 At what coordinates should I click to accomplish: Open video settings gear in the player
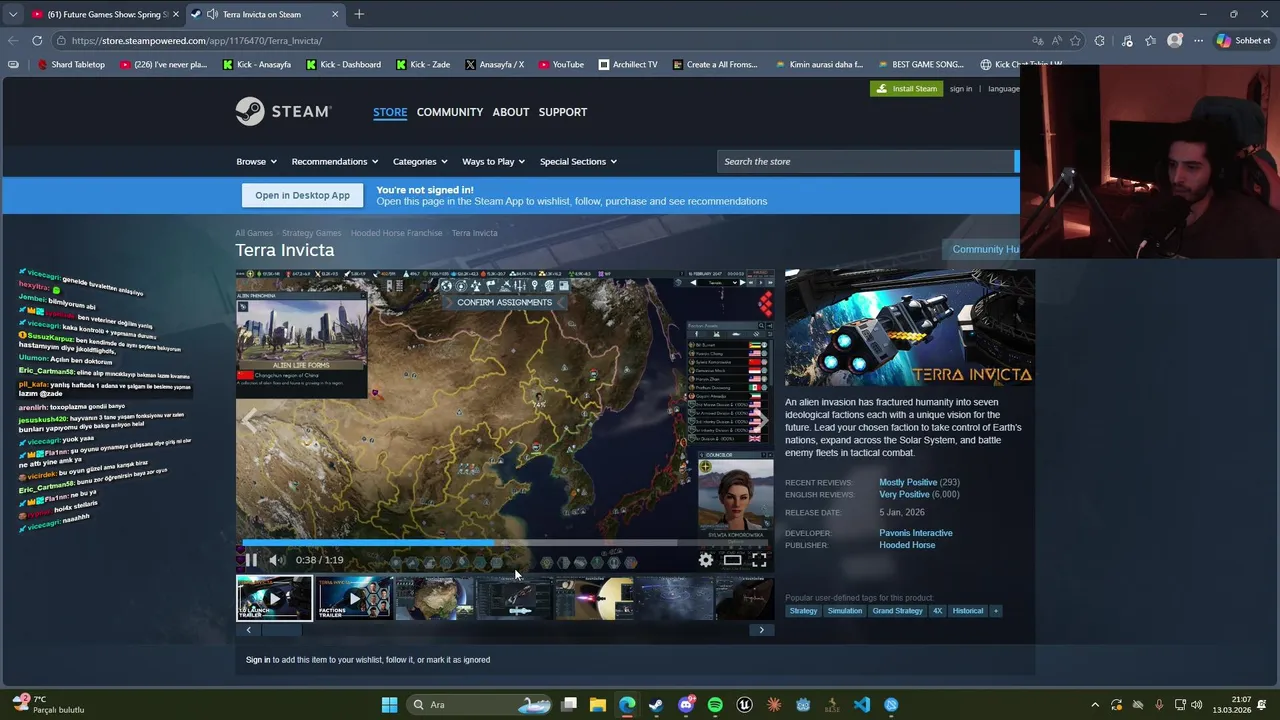[x=706, y=560]
